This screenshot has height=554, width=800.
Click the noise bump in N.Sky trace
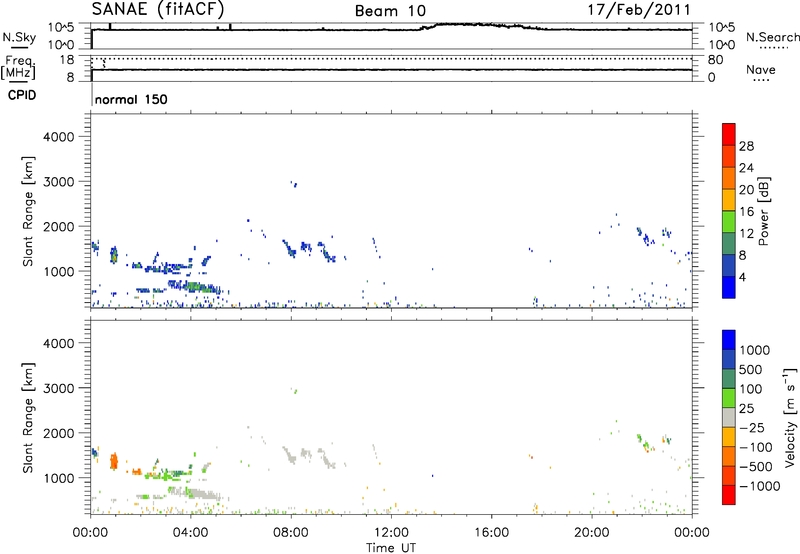[480, 26]
